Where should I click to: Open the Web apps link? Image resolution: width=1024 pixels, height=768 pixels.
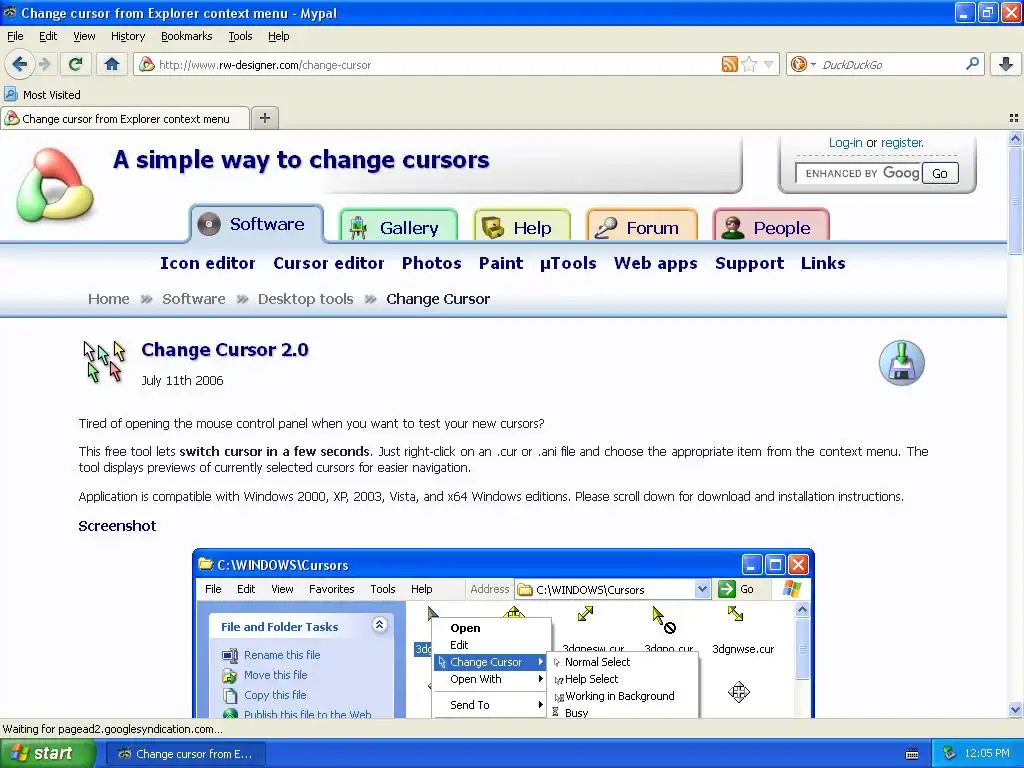pos(656,263)
